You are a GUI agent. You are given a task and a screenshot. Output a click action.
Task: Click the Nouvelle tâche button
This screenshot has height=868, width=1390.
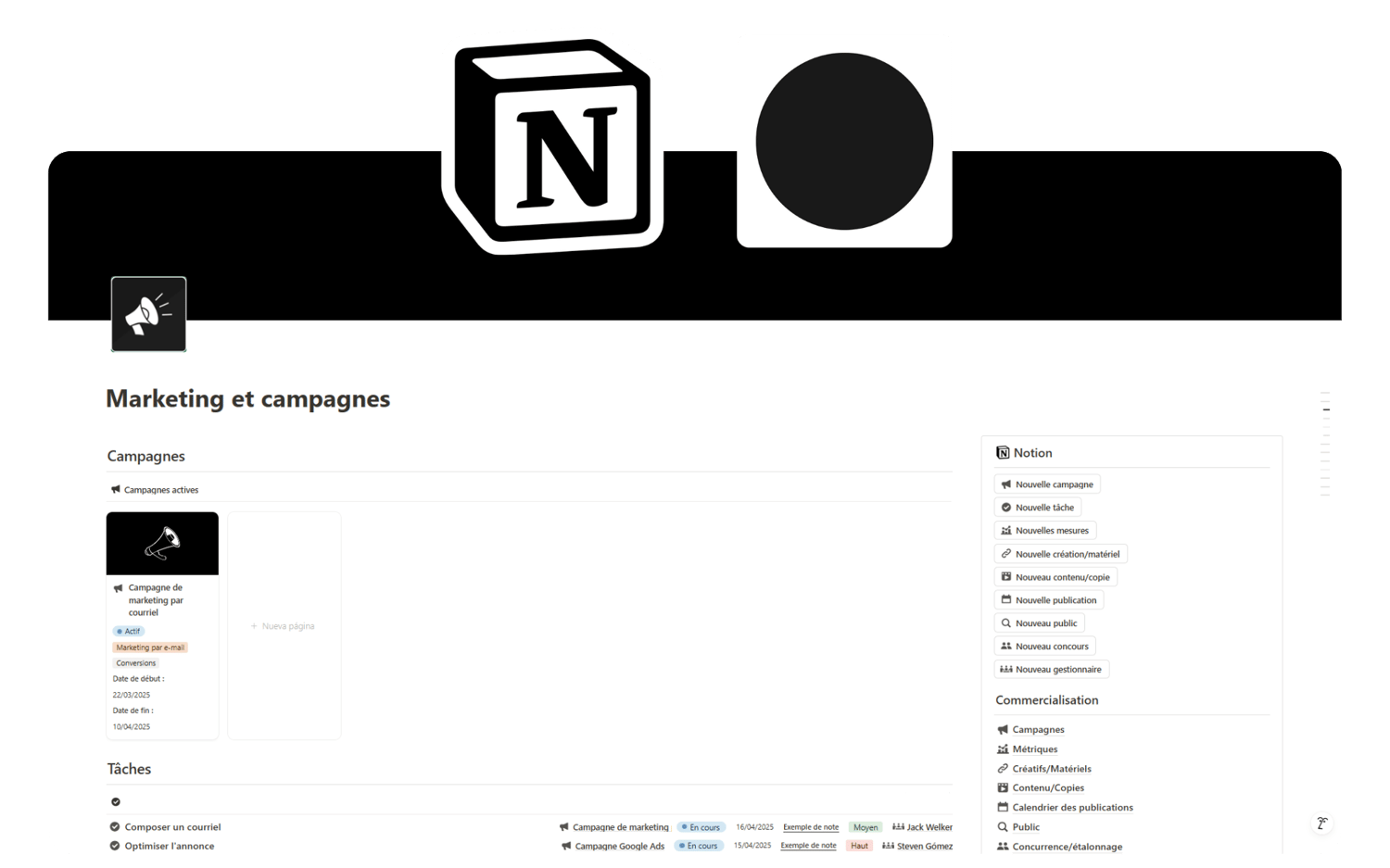pyautogui.click(x=1038, y=508)
